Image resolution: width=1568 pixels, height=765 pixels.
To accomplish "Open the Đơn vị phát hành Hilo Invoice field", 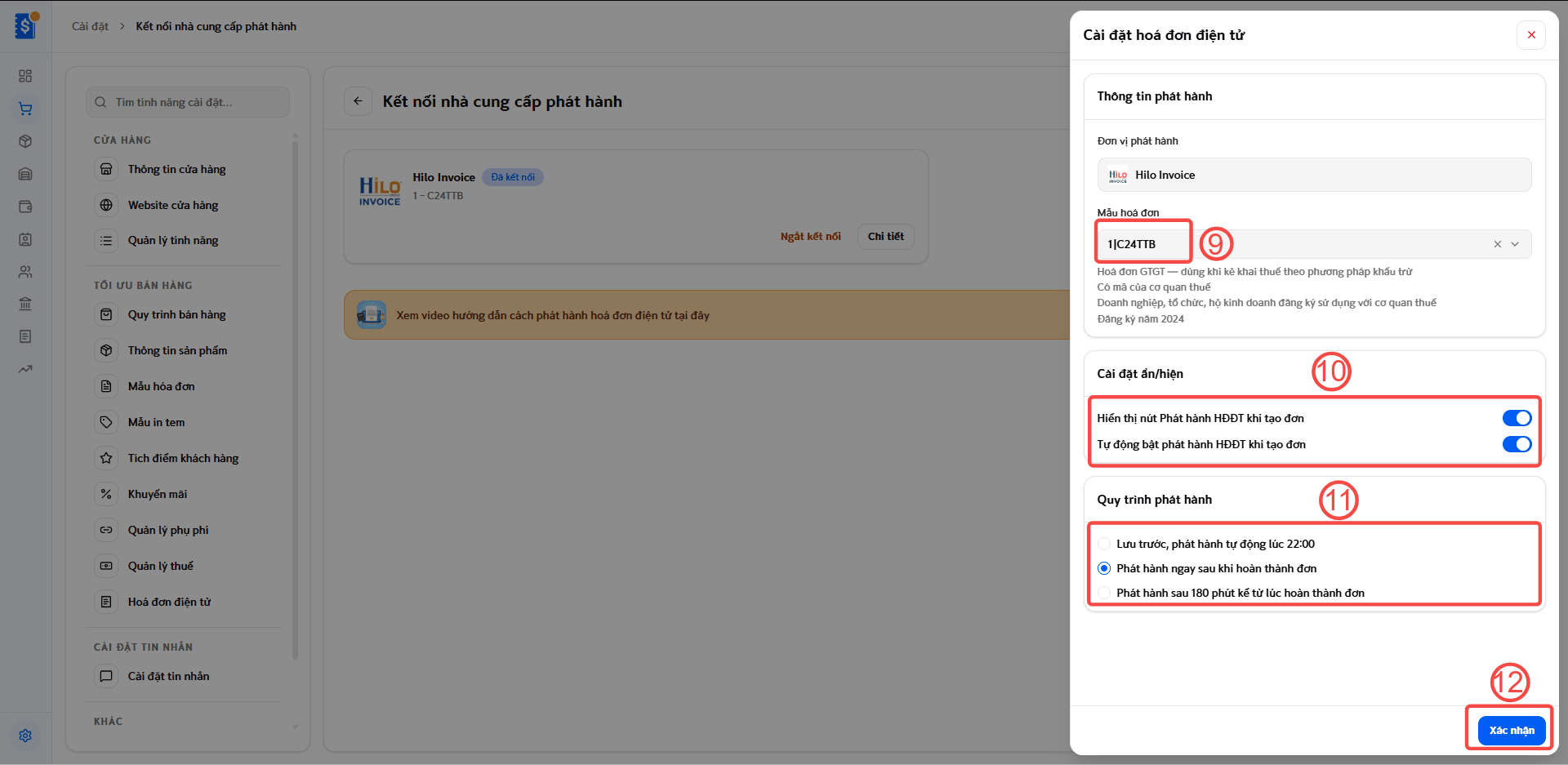I will coord(1314,175).
